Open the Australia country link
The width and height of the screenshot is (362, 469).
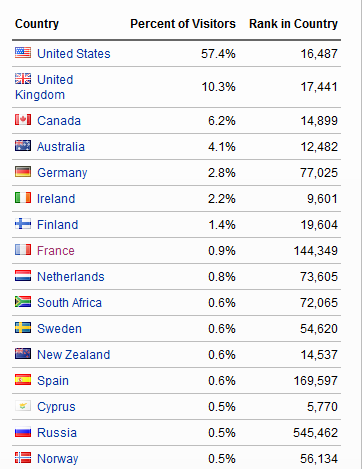pyautogui.click(x=61, y=147)
